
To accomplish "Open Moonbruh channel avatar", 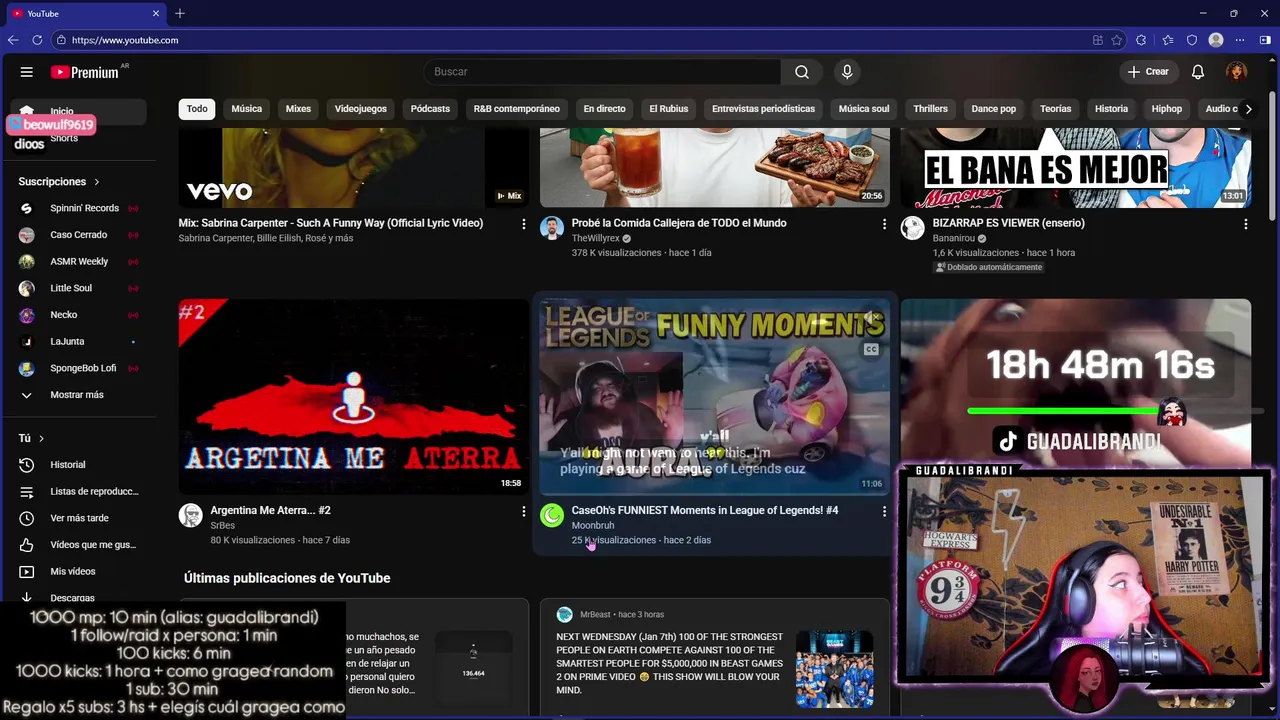I will tap(552, 515).
